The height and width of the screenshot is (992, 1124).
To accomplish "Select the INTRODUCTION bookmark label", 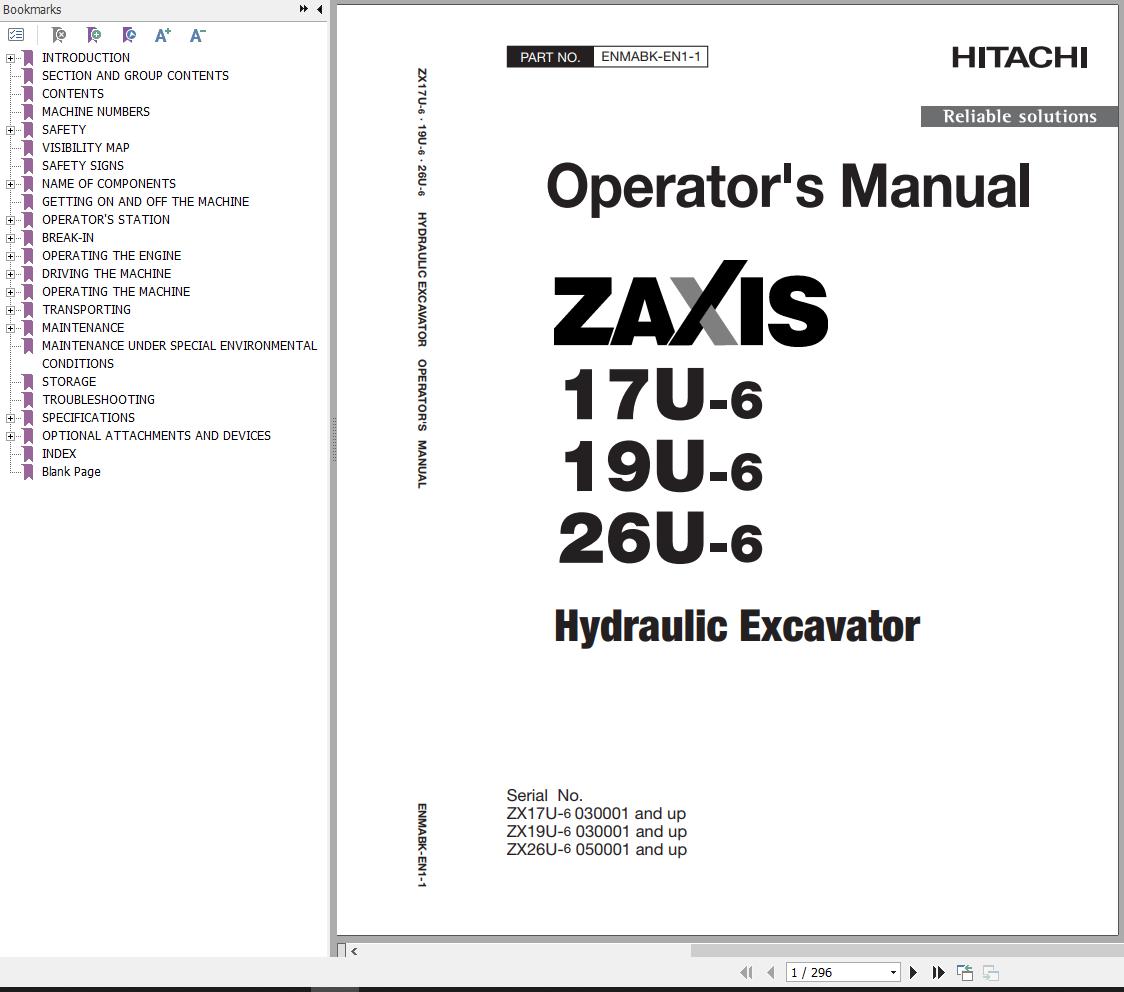I will (85, 57).
